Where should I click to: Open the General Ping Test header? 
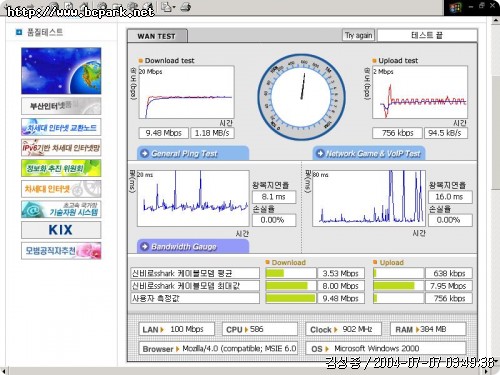[193, 153]
